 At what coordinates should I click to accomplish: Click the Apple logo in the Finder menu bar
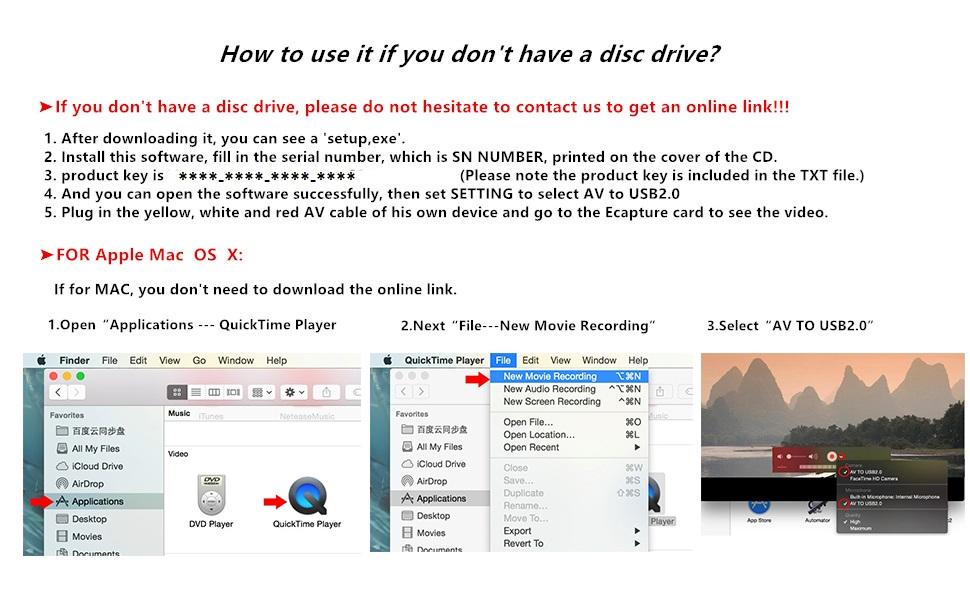tap(41, 360)
